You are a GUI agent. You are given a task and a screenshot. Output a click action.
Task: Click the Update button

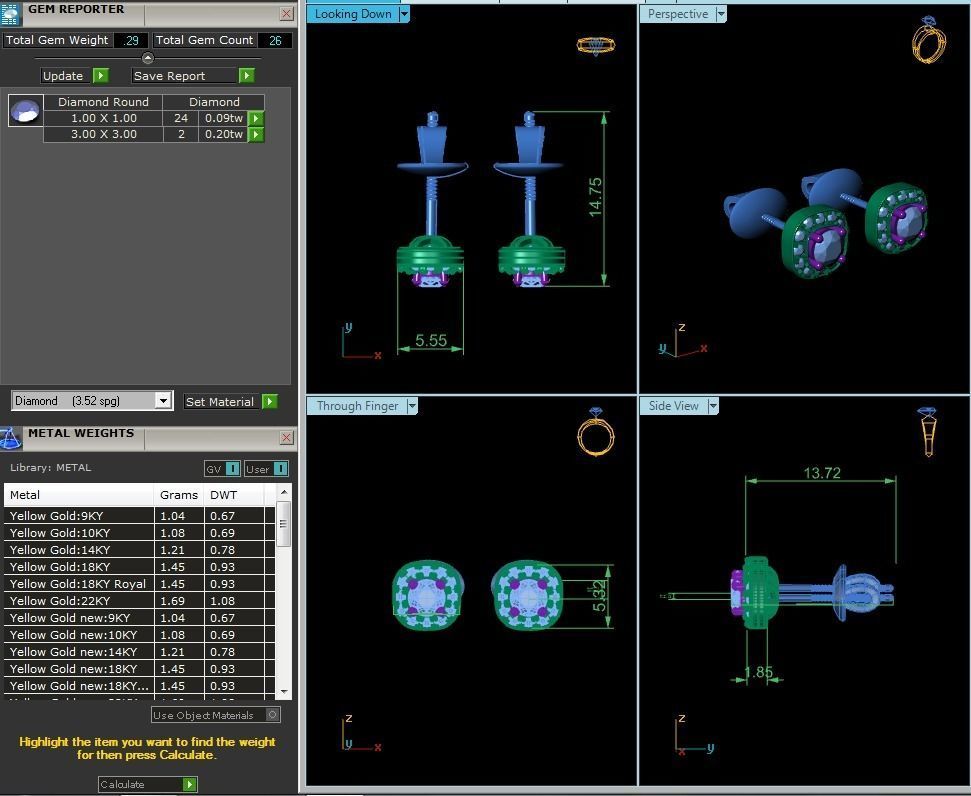click(67, 76)
